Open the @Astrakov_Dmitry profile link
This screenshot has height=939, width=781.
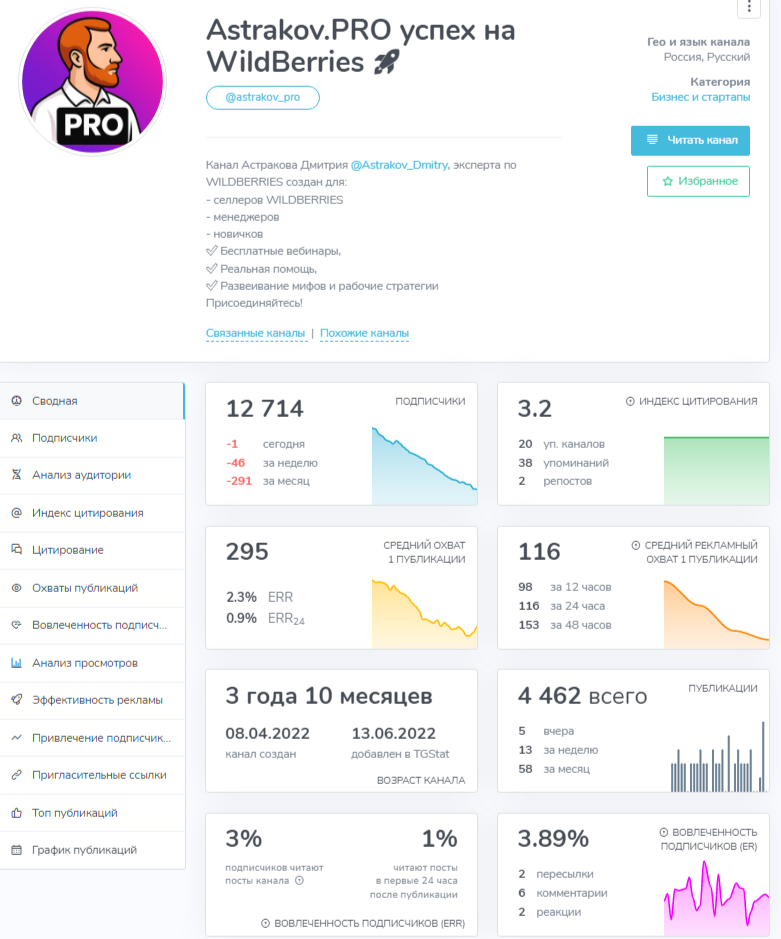tap(399, 165)
